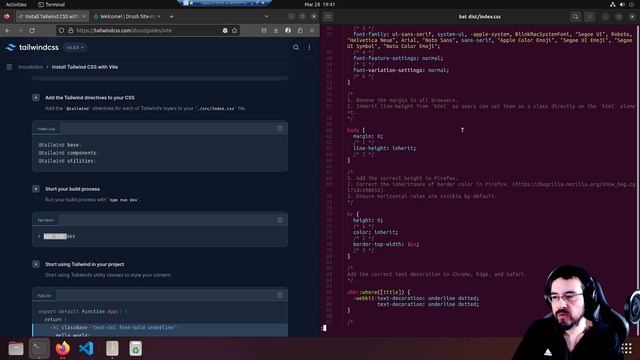The image size is (640, 360).
Task: Open Terminal from the dock
Action: [x=39, y=348]
